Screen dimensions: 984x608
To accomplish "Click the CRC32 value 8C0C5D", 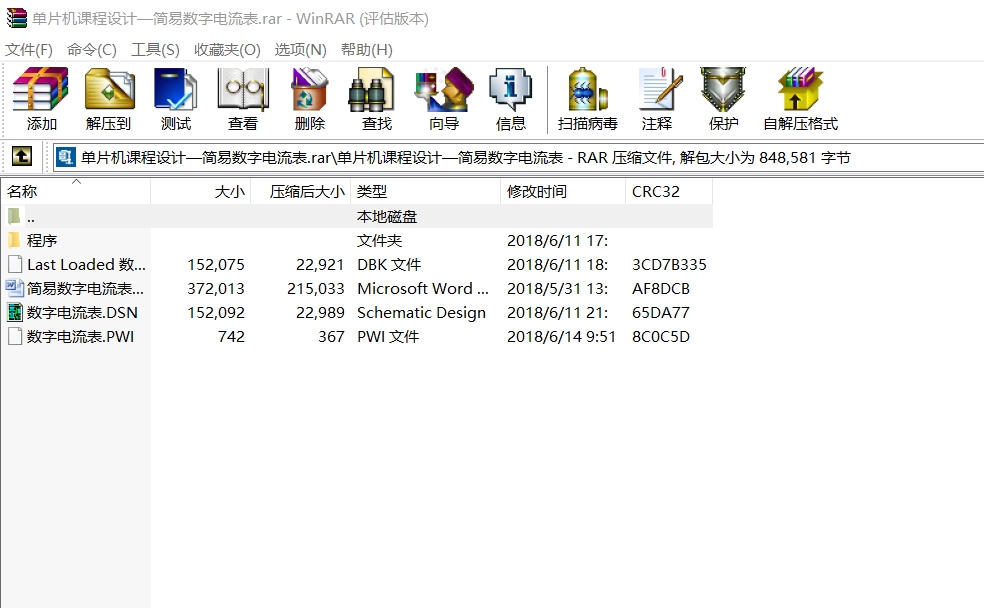I will [661, 336].
